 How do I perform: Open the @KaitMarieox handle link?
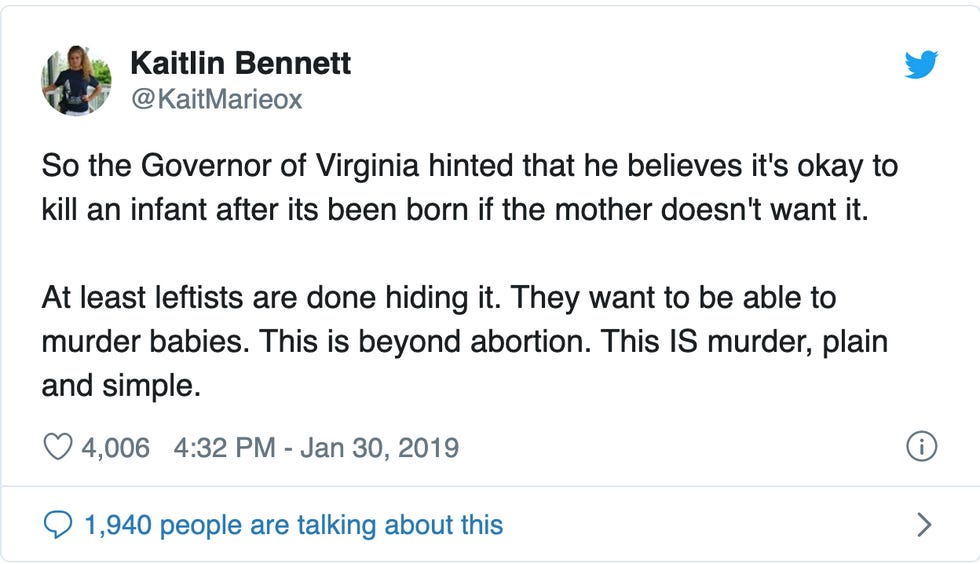(216, 99)
